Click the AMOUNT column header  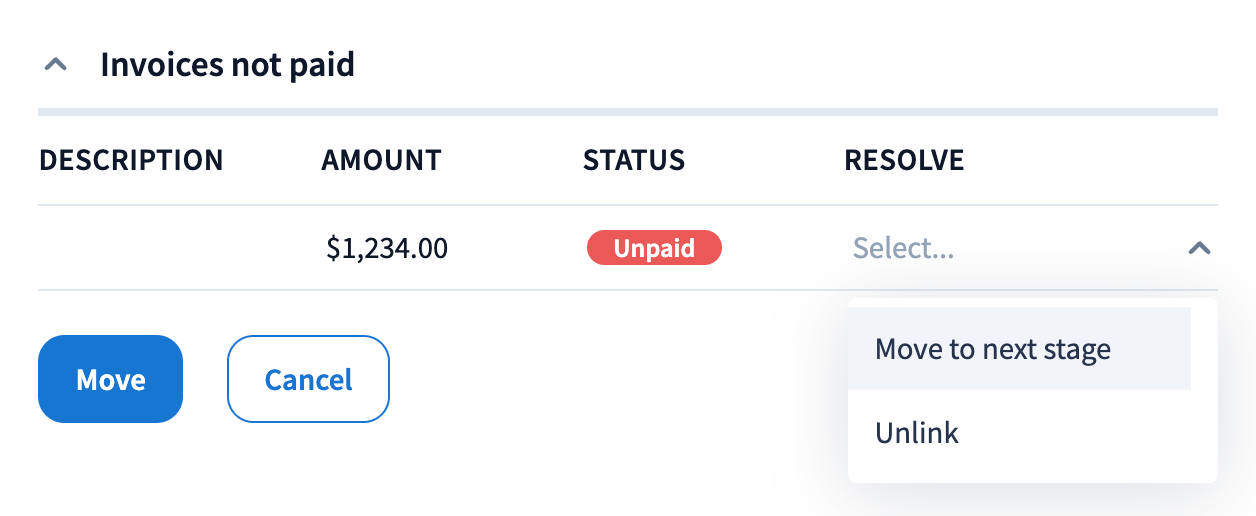click(x=381, y=160)
